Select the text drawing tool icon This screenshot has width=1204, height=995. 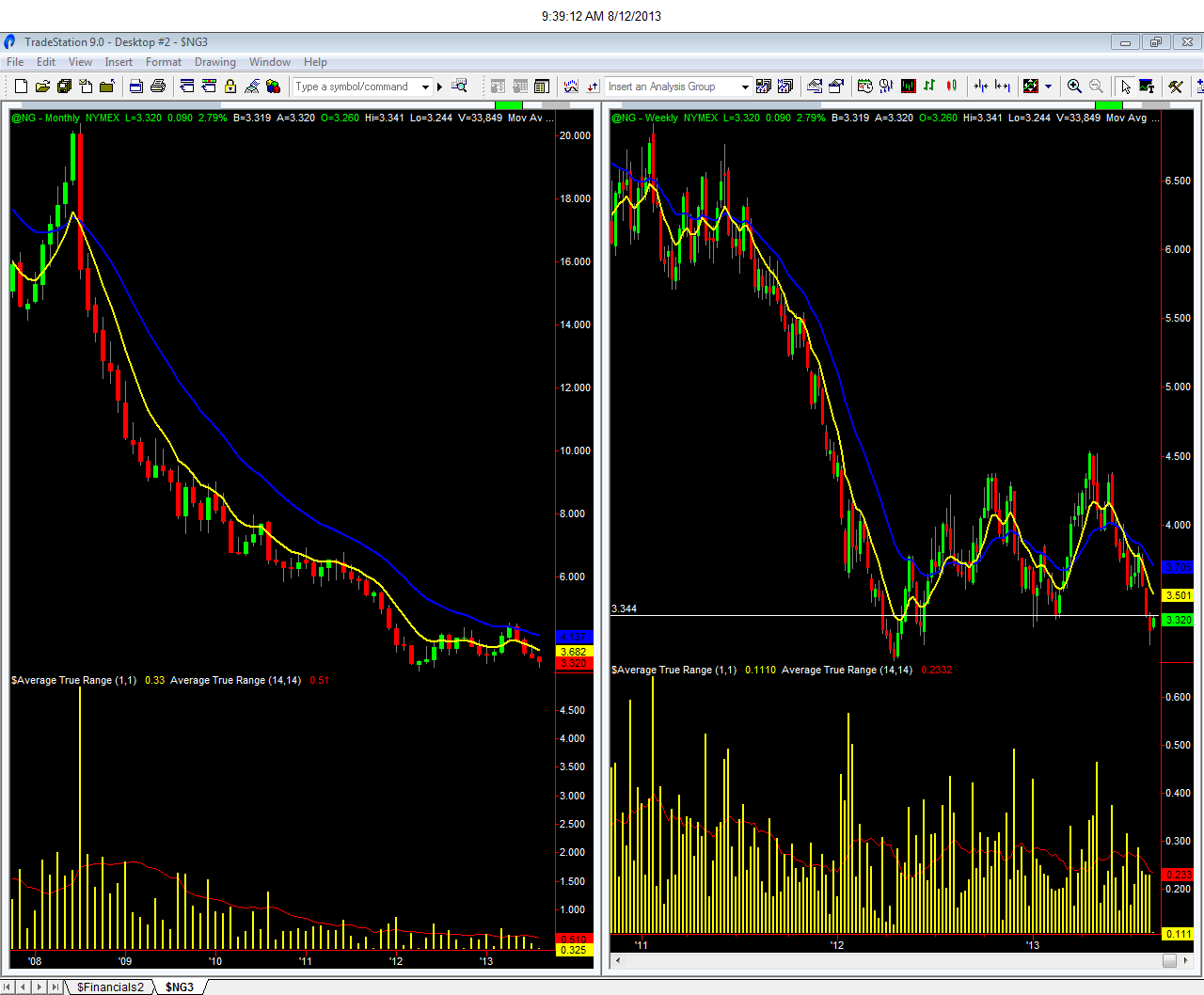1147,86
